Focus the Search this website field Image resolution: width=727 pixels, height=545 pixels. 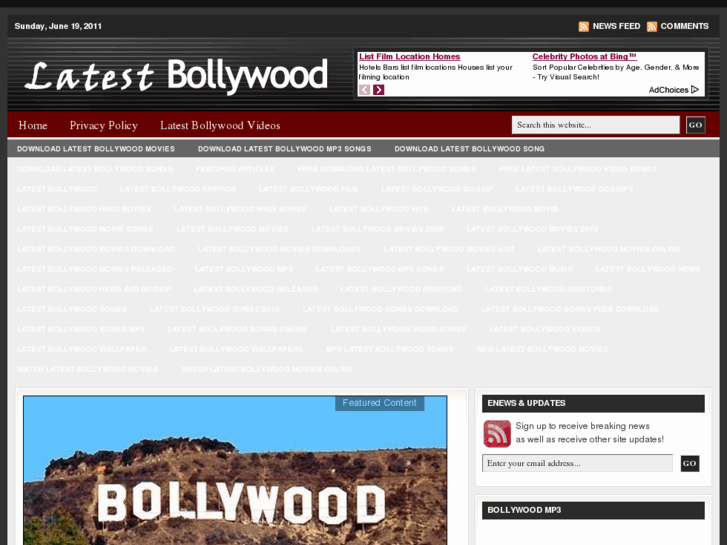tap(596, 125)
